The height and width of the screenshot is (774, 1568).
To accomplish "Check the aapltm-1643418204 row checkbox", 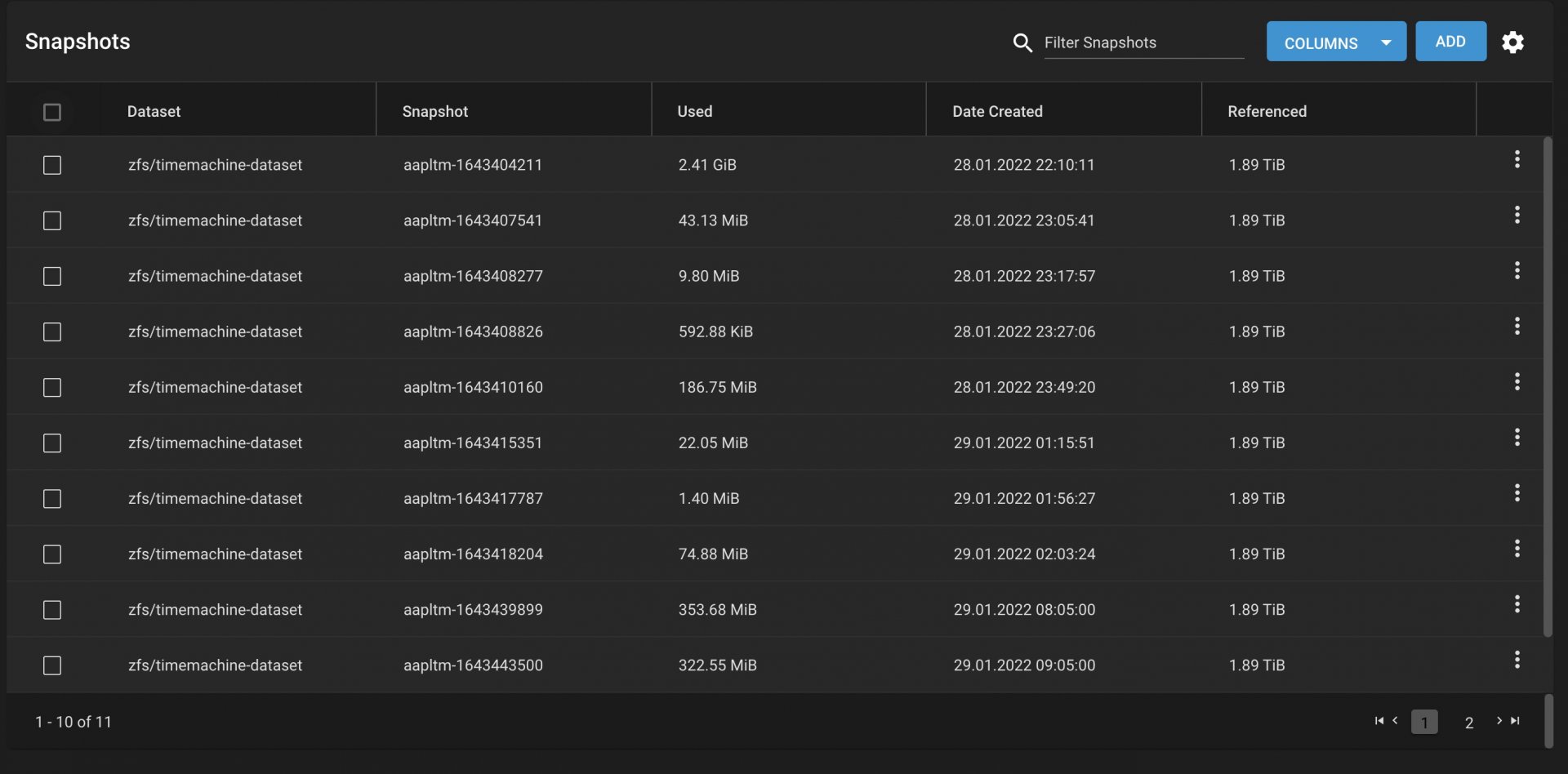I will click(52, 554).
